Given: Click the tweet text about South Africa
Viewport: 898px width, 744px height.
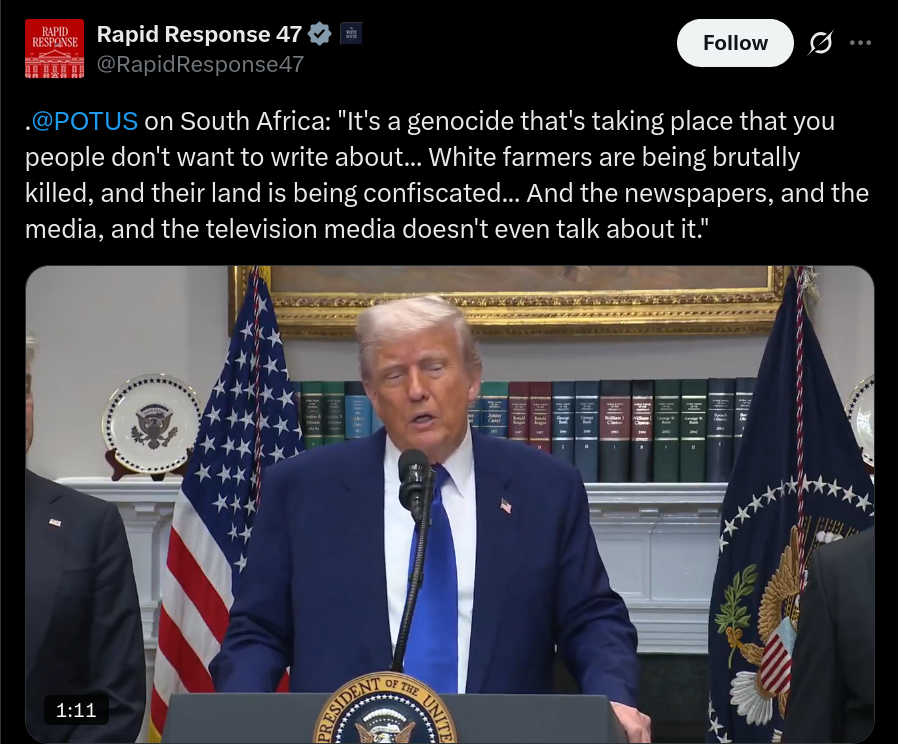Looking at the screenshot, I should [x=447, y=175].
